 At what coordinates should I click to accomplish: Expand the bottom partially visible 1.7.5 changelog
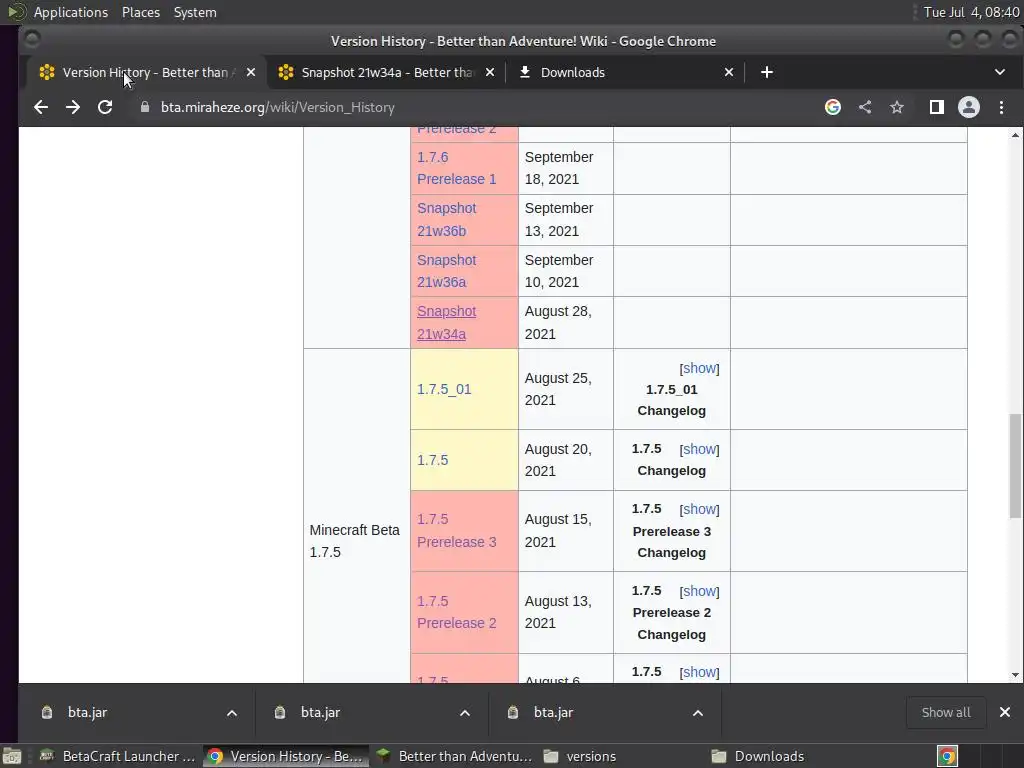tap(699, 672)
